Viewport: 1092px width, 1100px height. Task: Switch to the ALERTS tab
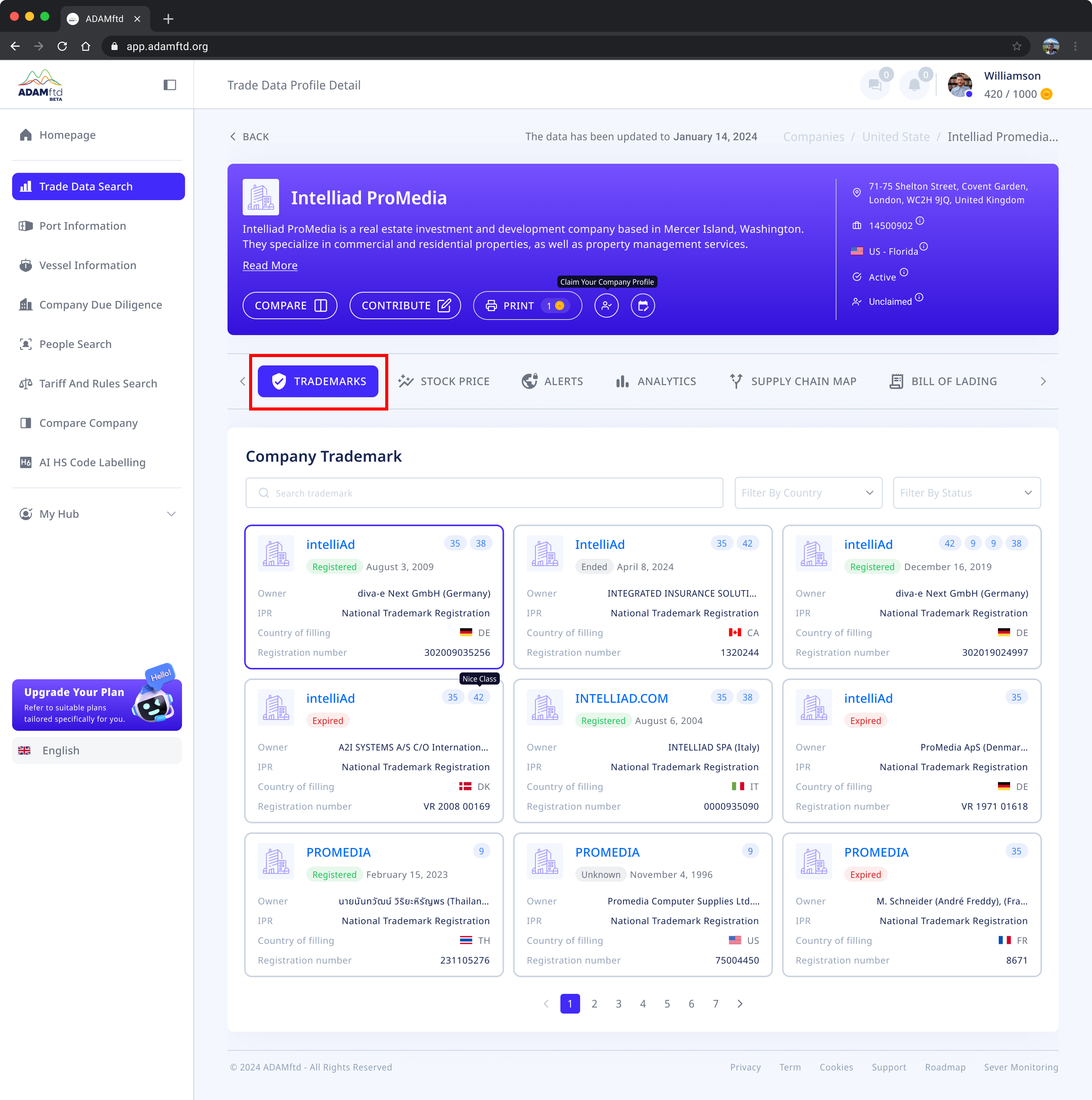(552, 381)
